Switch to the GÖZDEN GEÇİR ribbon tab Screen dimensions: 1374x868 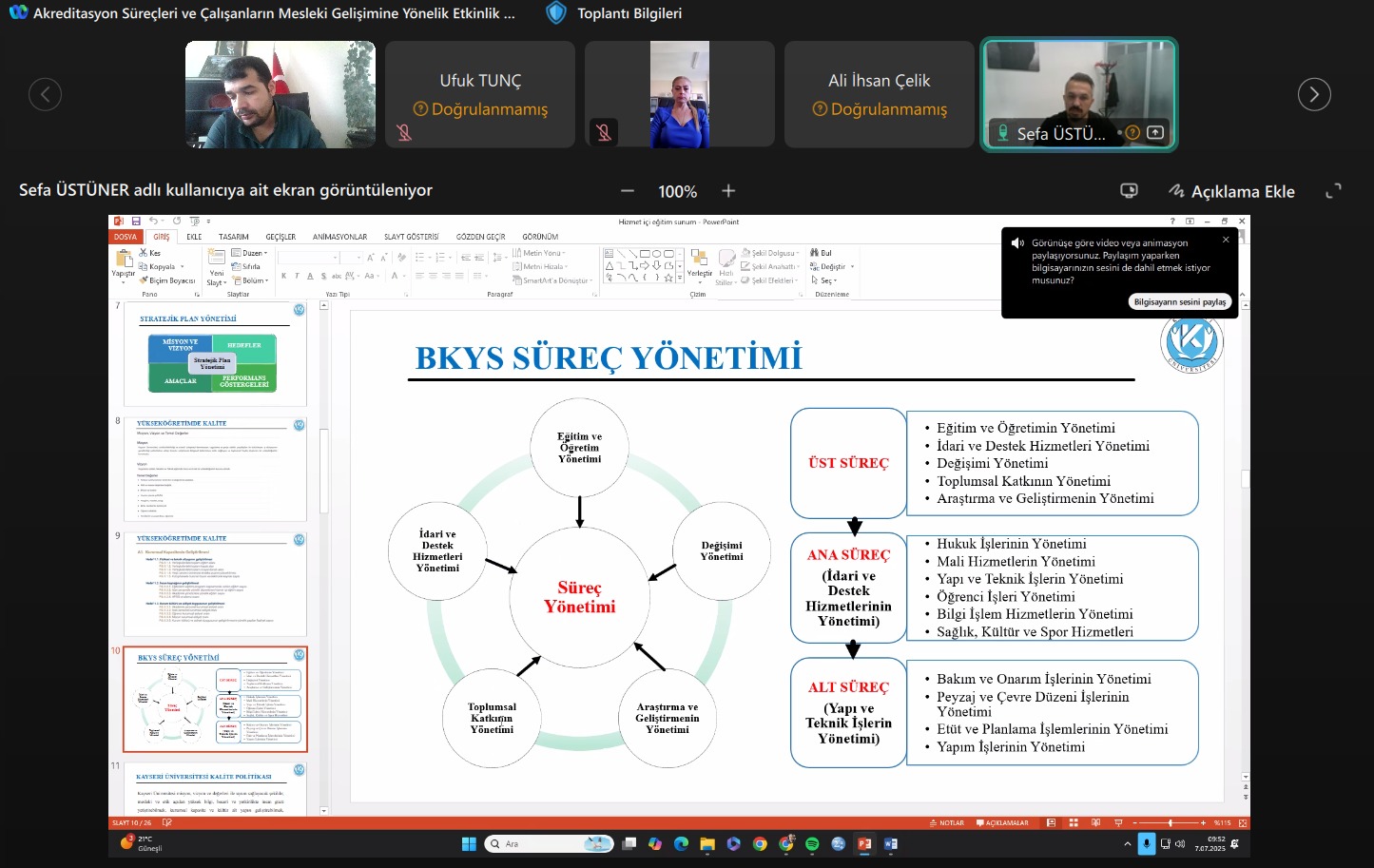coord(480,237)
